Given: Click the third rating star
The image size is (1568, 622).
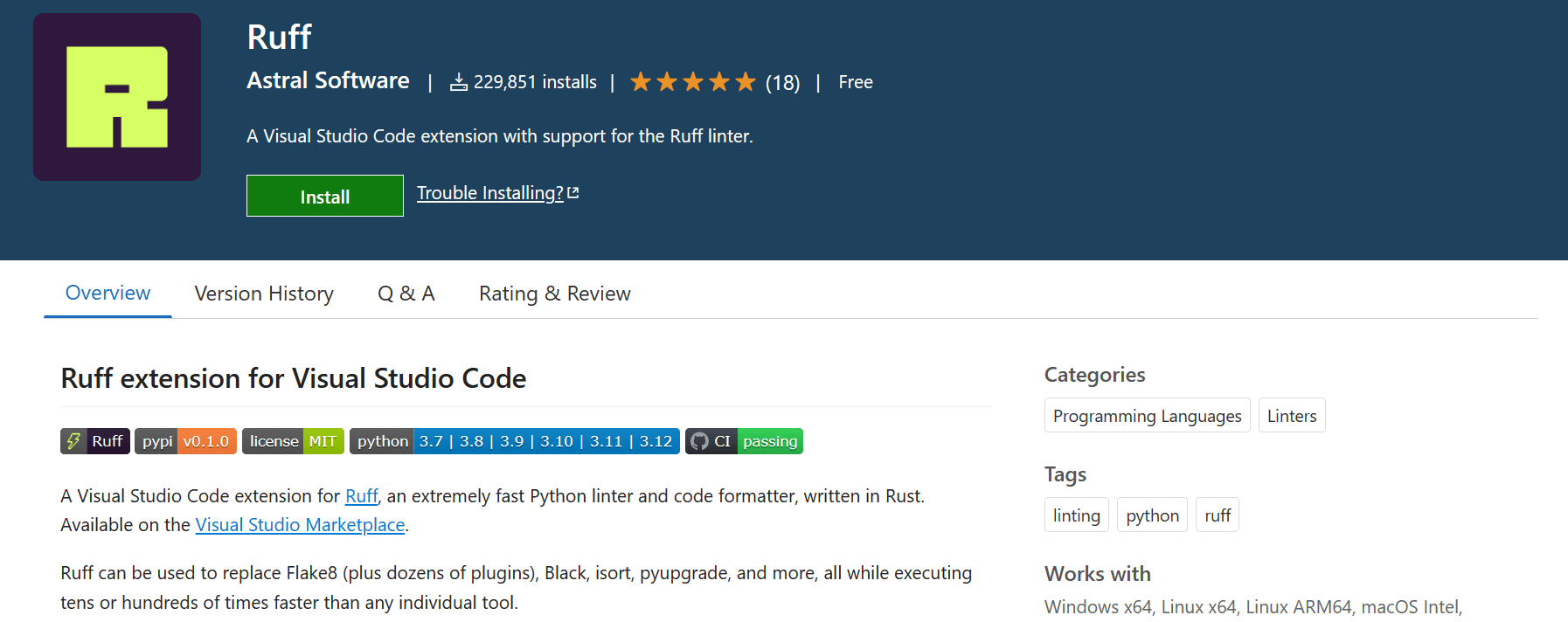Looking at the screenshot, I should click(693, 82).
